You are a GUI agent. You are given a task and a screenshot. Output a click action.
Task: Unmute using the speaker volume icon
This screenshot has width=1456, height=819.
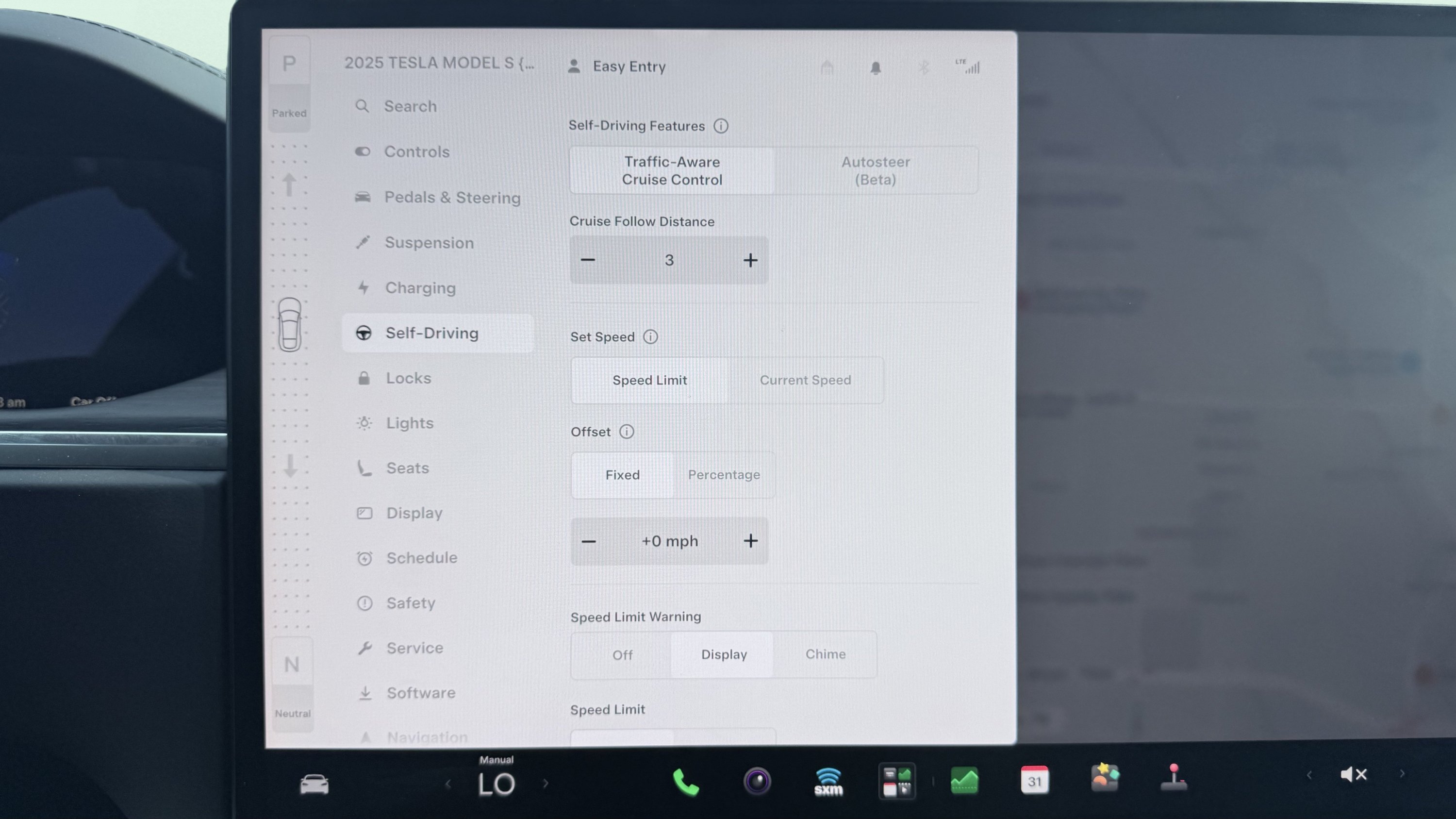click(1354, 774)
